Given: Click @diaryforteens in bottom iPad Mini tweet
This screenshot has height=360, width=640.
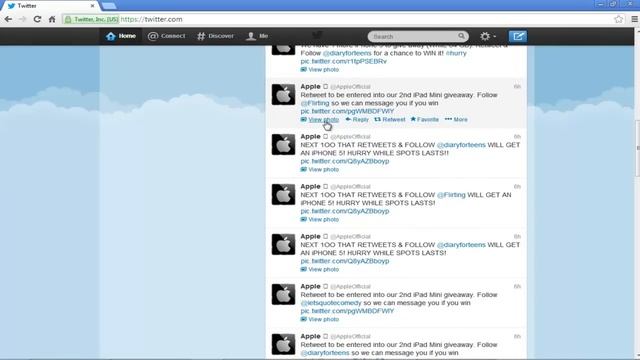Looking at the screenshot, I should tap(325, 353).
